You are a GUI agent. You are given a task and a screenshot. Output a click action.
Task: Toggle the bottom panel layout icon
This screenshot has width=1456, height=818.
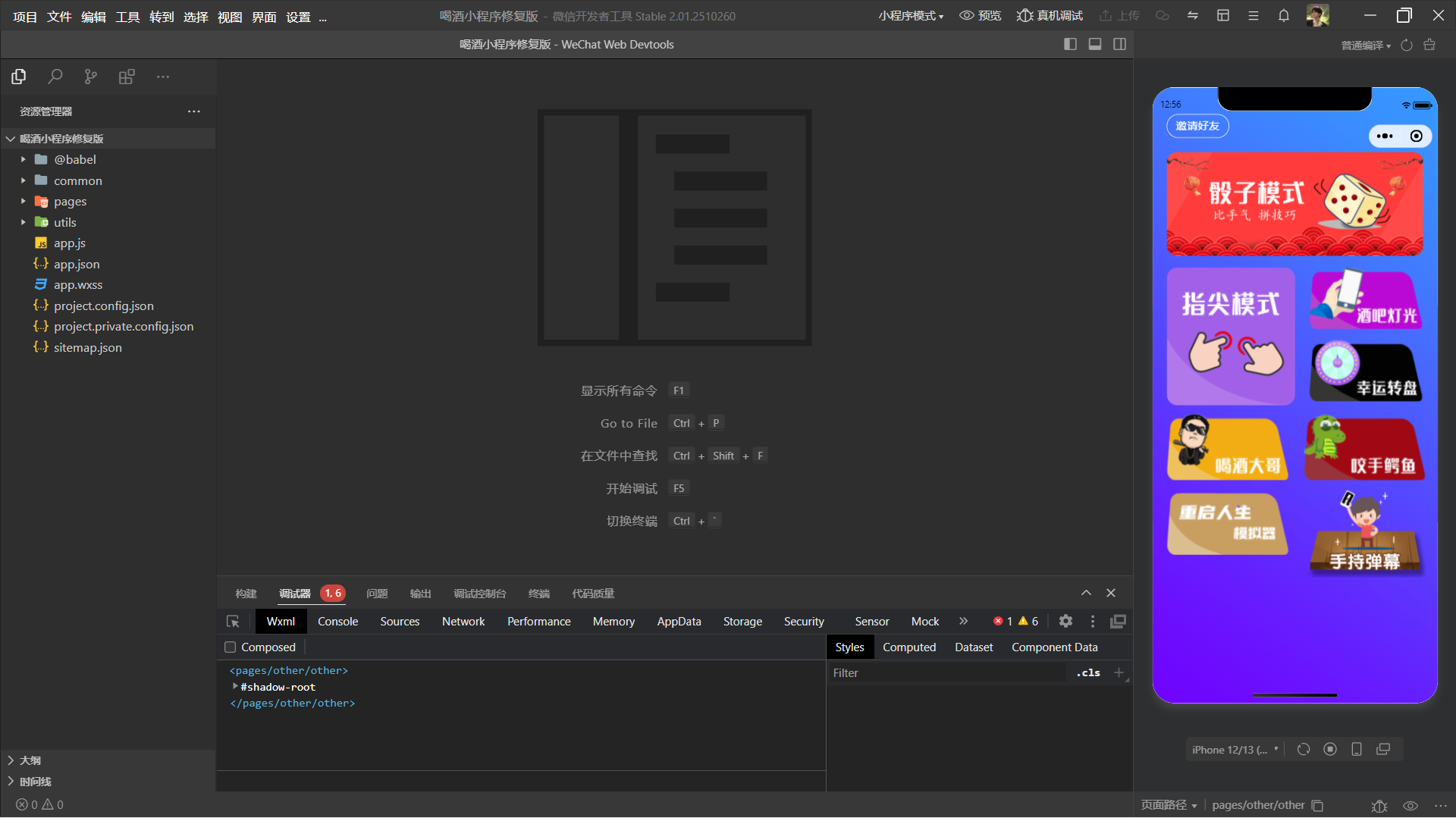click(1095, 45)
